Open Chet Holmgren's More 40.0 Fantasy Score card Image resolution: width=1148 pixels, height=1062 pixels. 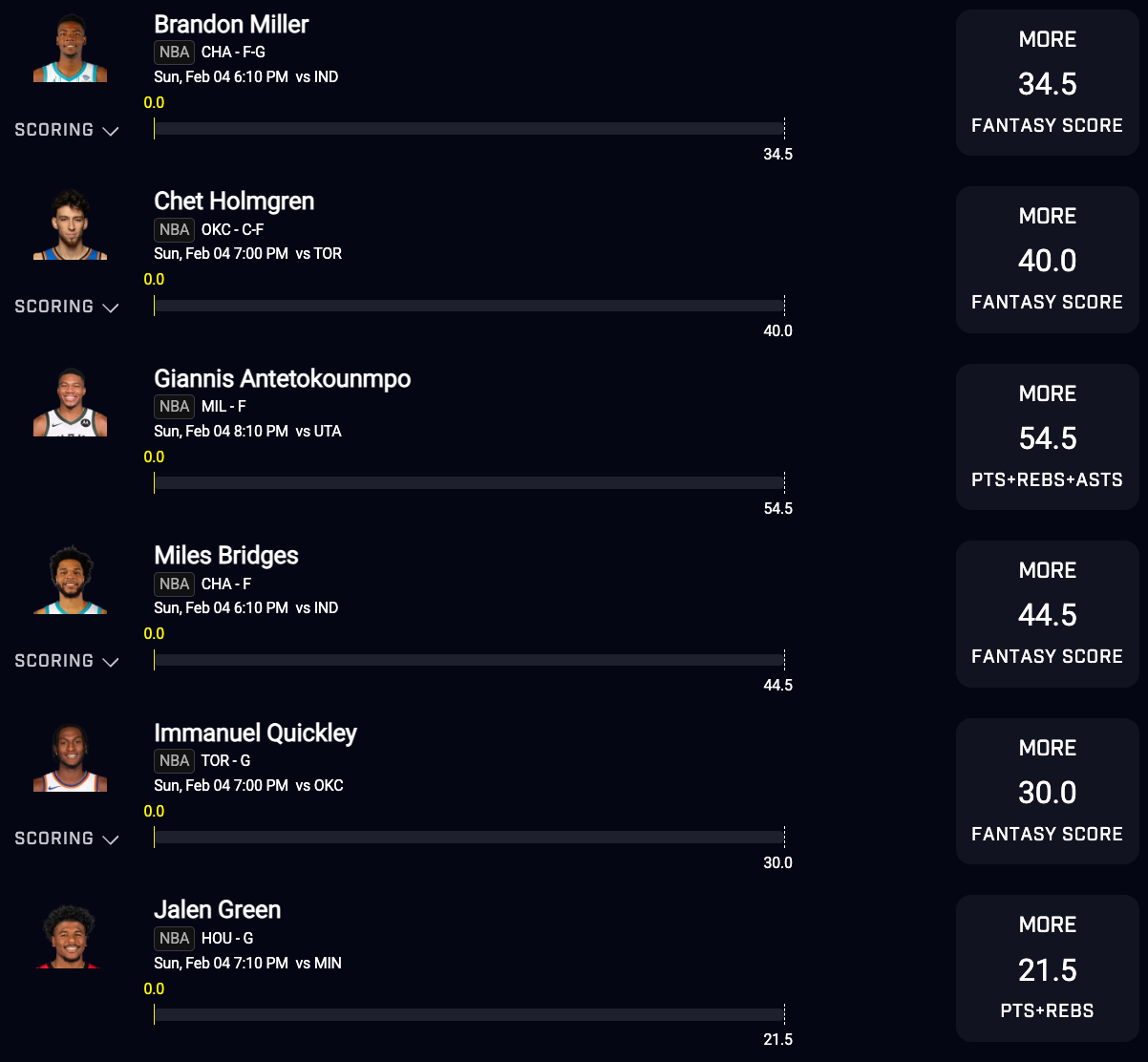point(1047,260)
